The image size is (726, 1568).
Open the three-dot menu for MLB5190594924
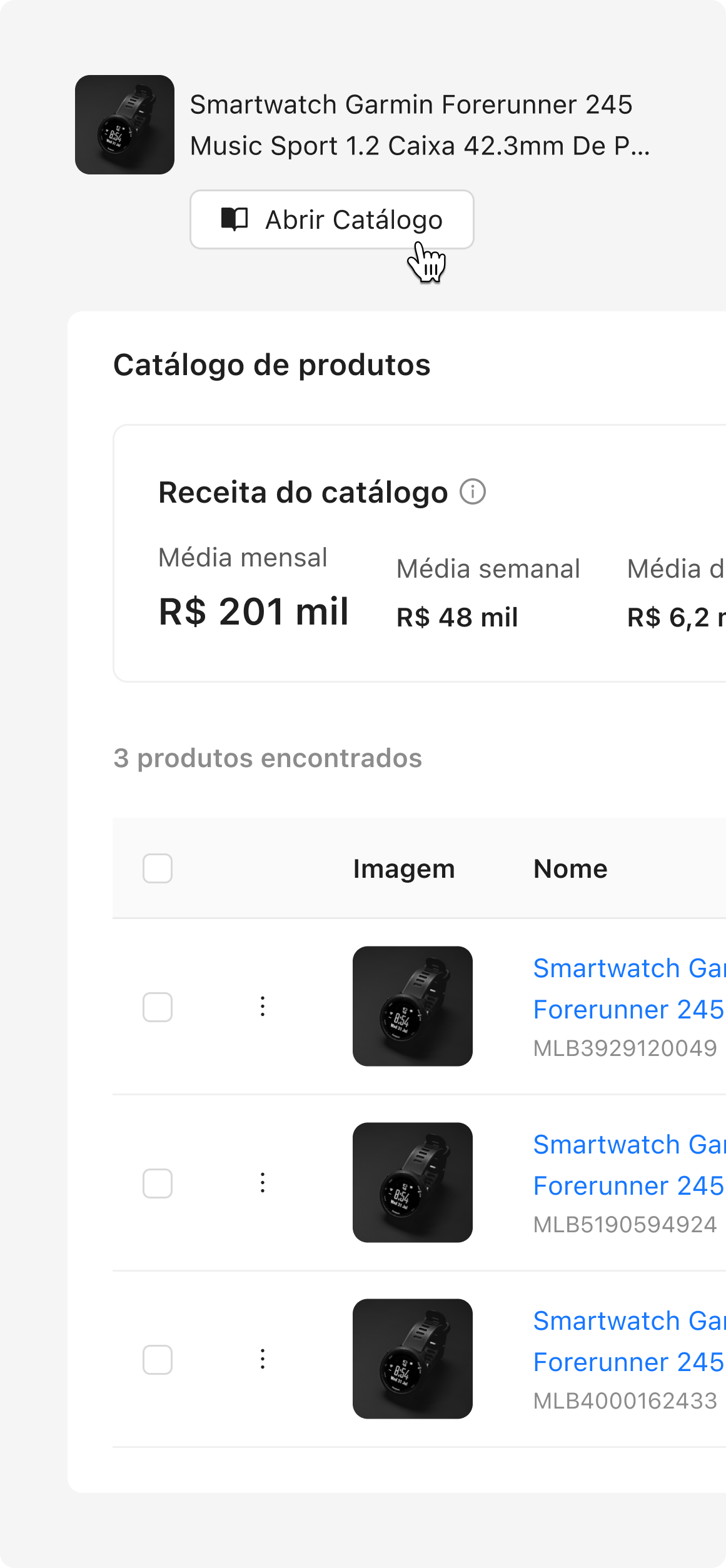pos(263,1183)
